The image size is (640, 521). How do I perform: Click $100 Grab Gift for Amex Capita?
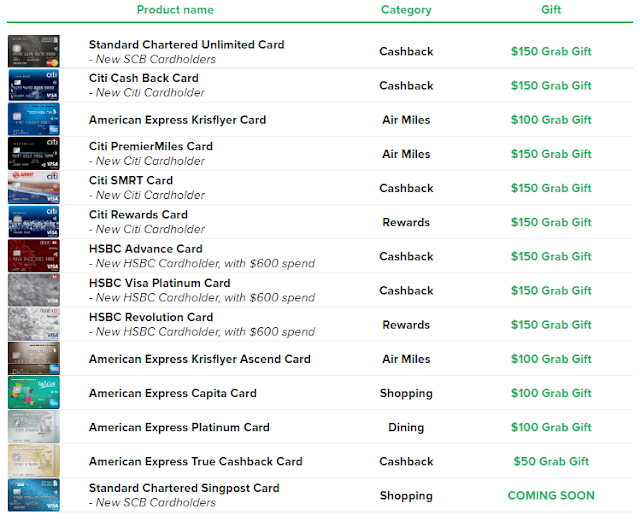[x=551, y=393]
